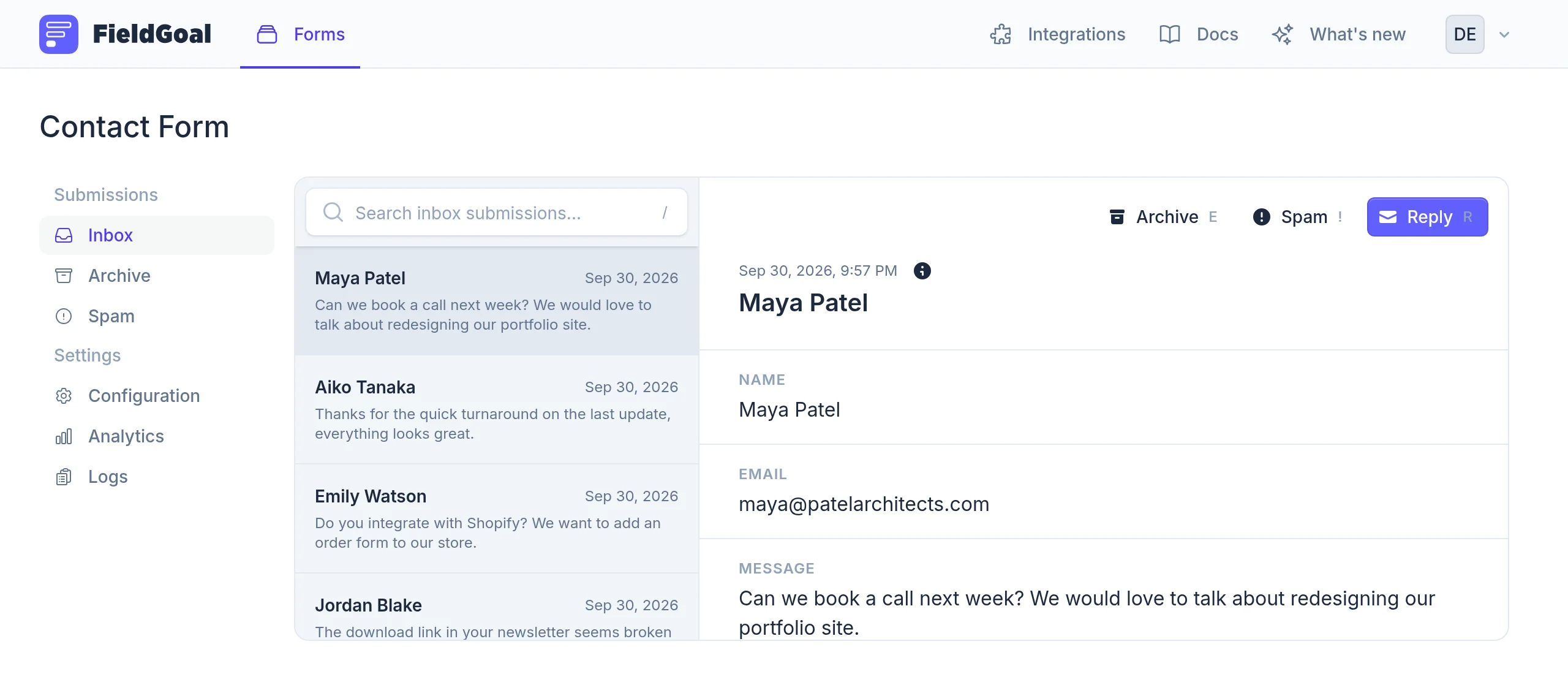
Task: Click the message text in detail pane
Action: tap(1087, 613)
